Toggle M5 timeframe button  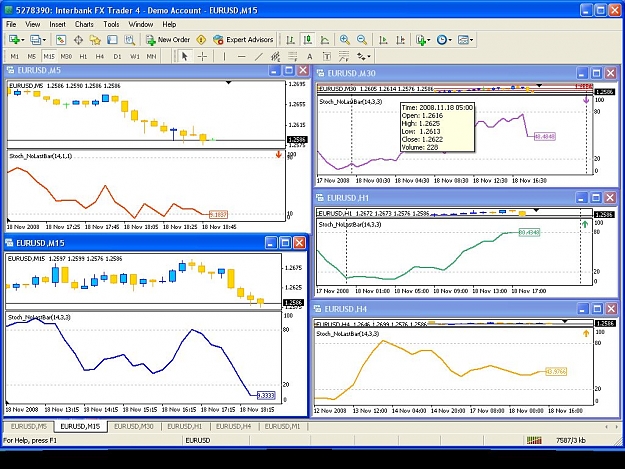click(x=31, y=57)
